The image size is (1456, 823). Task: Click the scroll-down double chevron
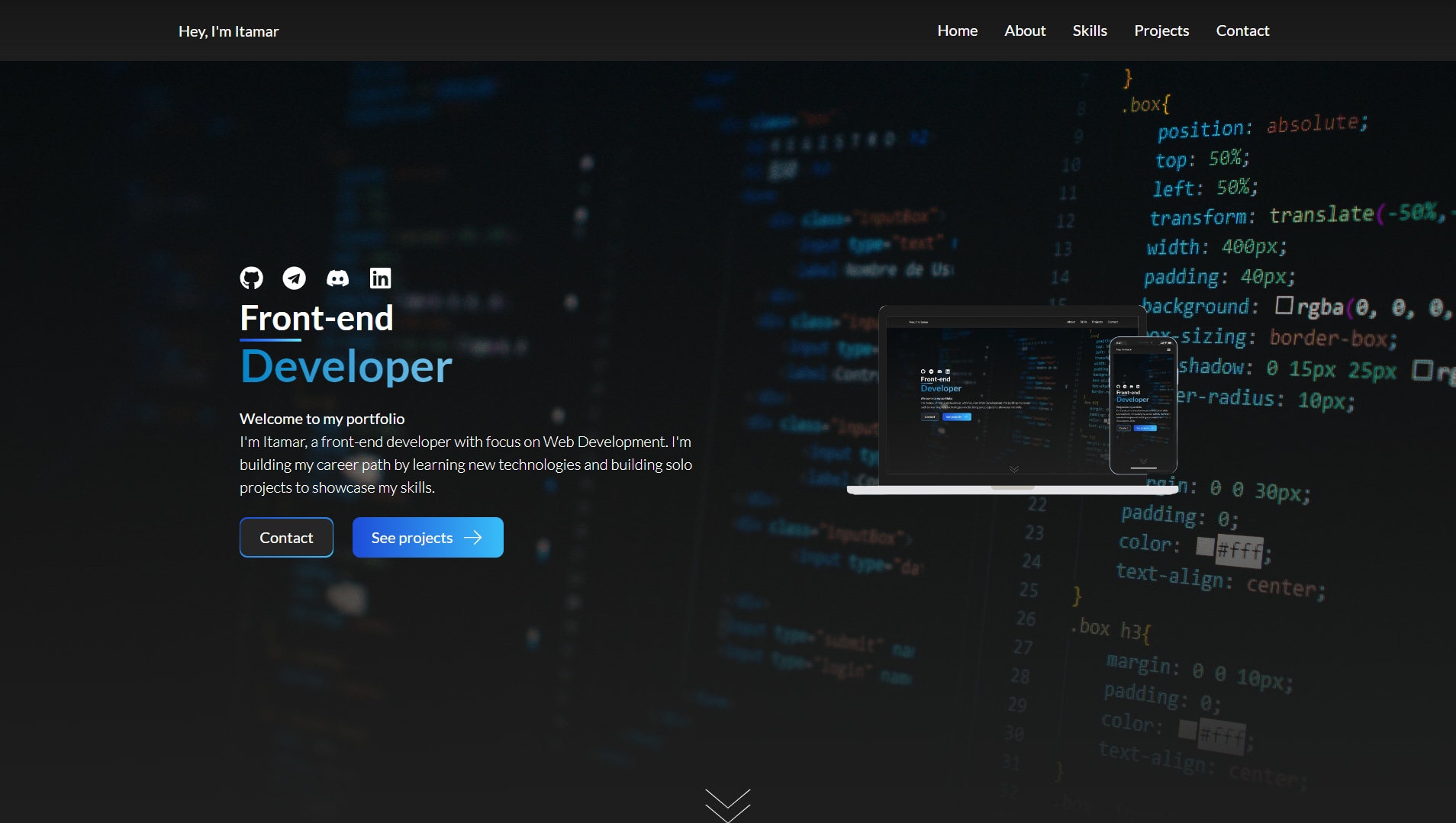pos(728,805)
